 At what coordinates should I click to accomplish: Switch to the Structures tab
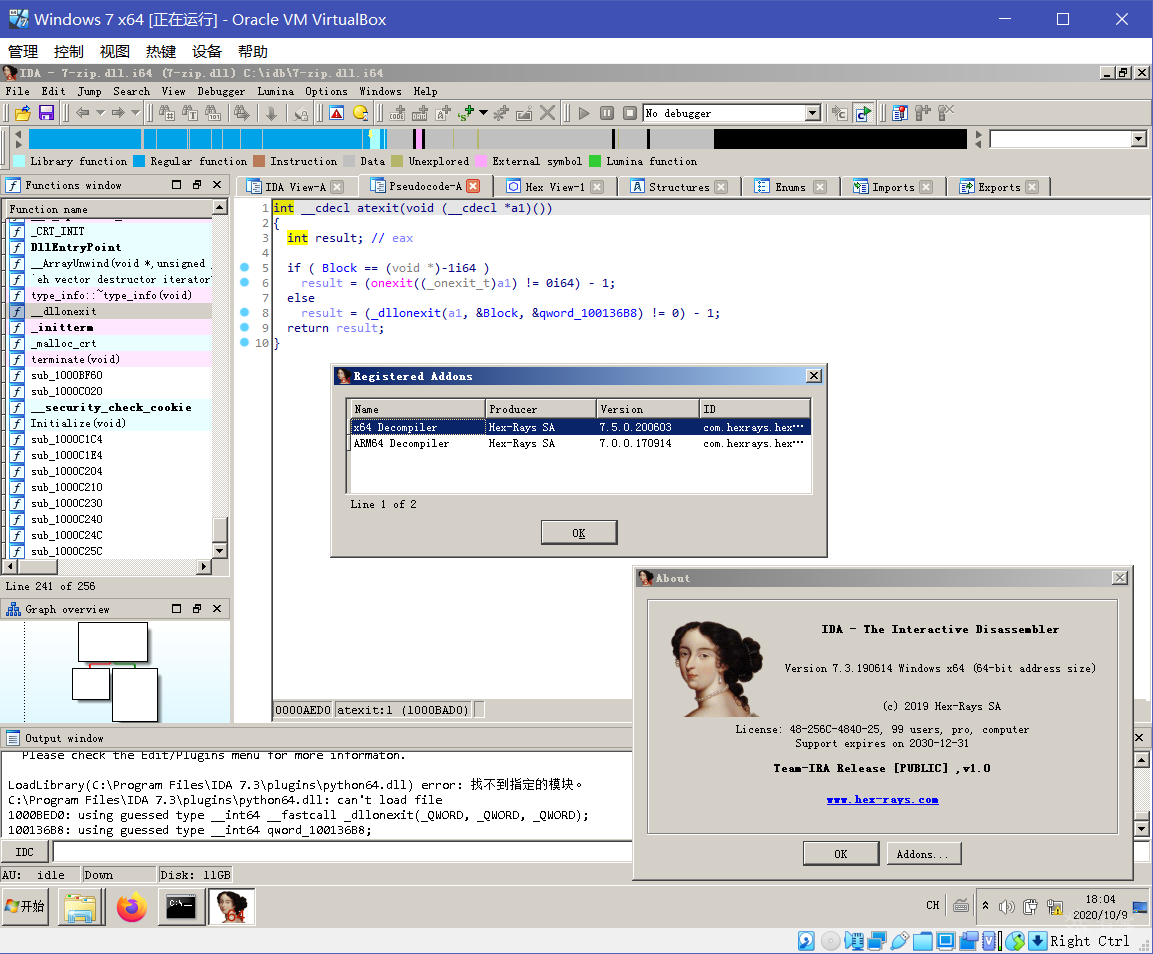tap(679, 188)
